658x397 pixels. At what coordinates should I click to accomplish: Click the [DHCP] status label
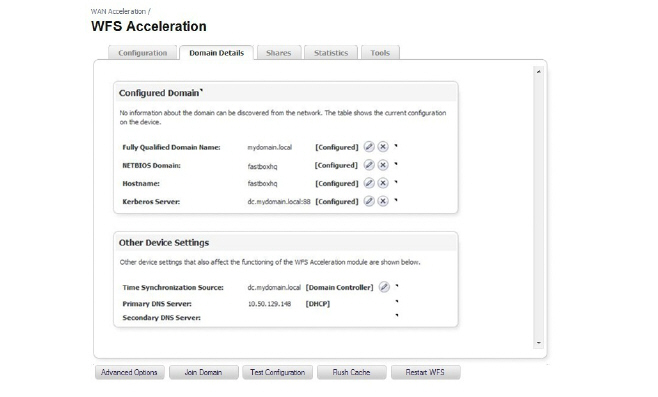point(318,303)
